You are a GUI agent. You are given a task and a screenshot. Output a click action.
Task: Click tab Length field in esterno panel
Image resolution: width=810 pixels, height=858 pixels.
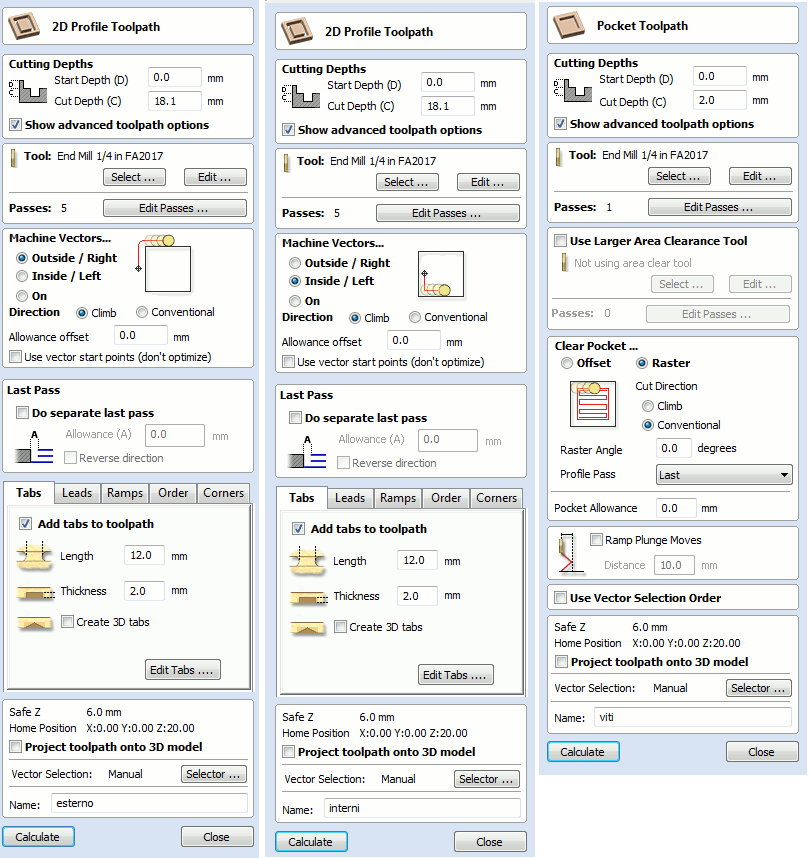pos(144,555)
